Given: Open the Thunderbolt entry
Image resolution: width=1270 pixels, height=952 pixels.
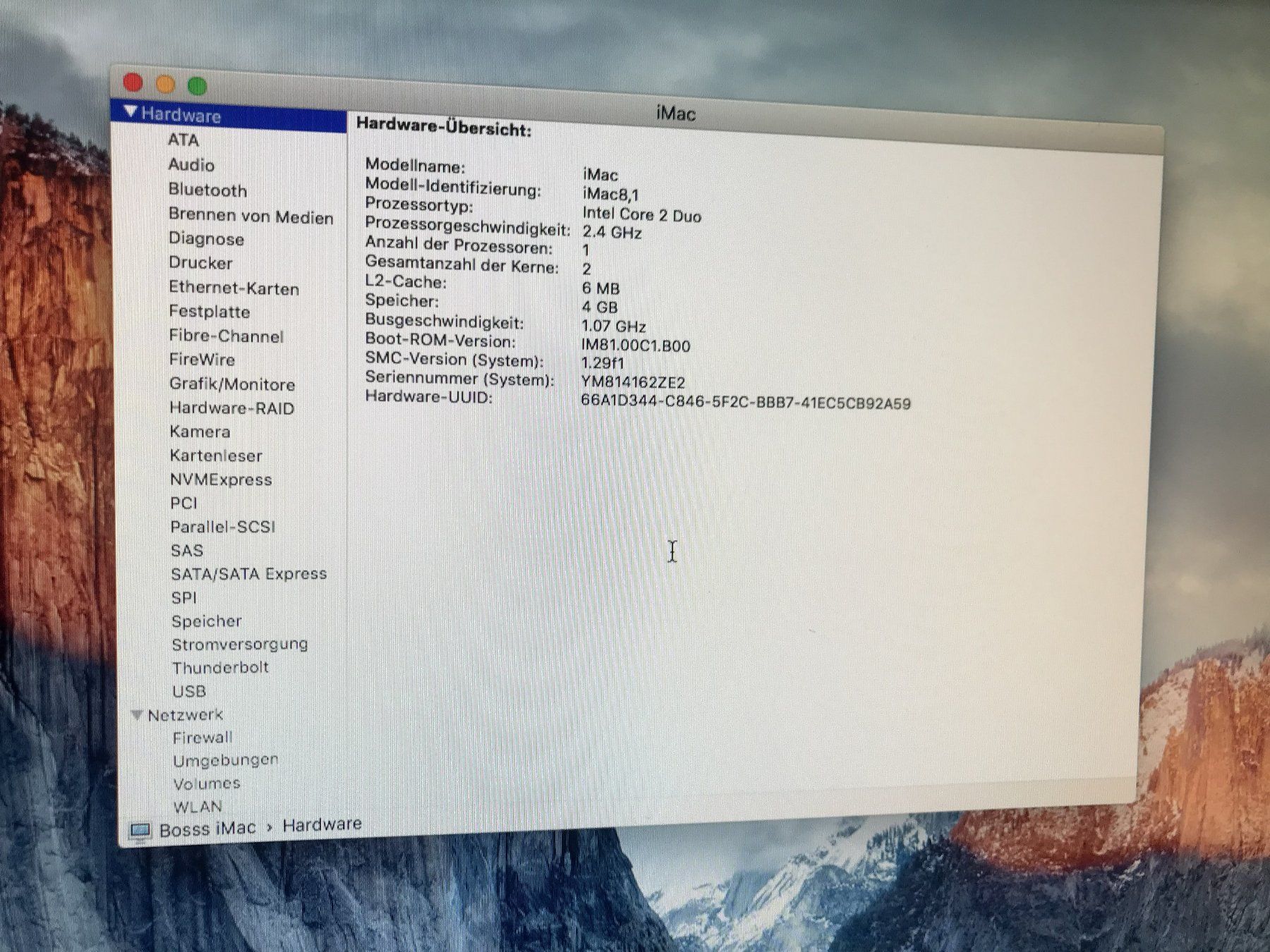Looking at the screenshot, I should (x=220, y=667).
